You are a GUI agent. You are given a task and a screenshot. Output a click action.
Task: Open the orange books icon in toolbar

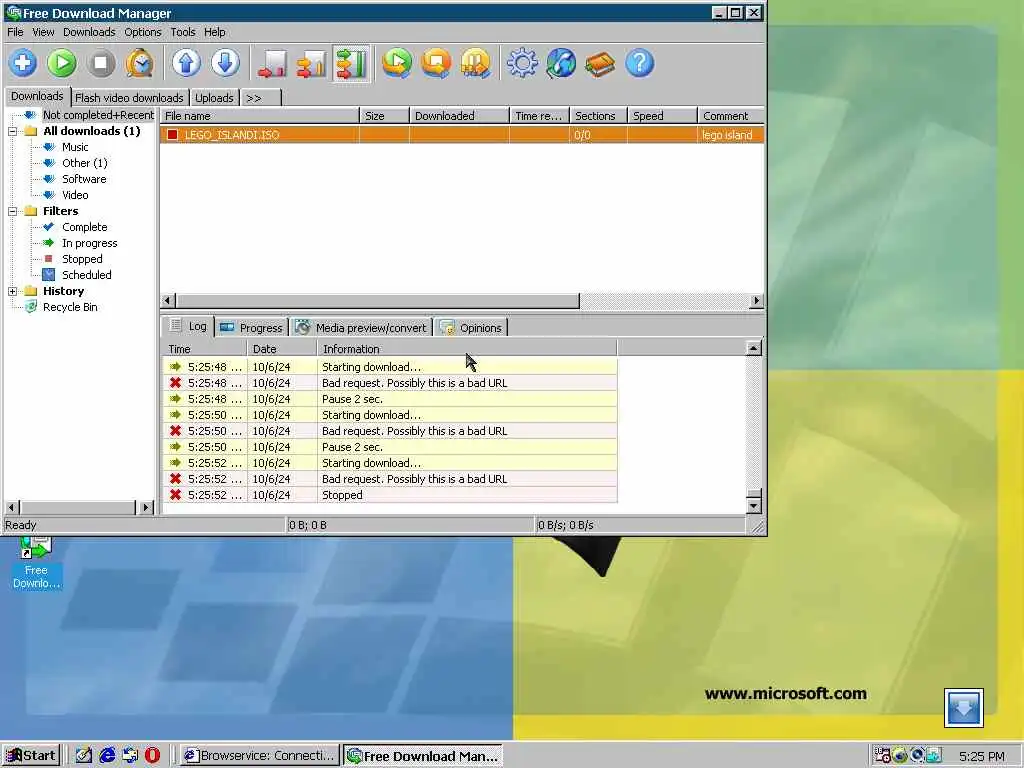(600, 64)
